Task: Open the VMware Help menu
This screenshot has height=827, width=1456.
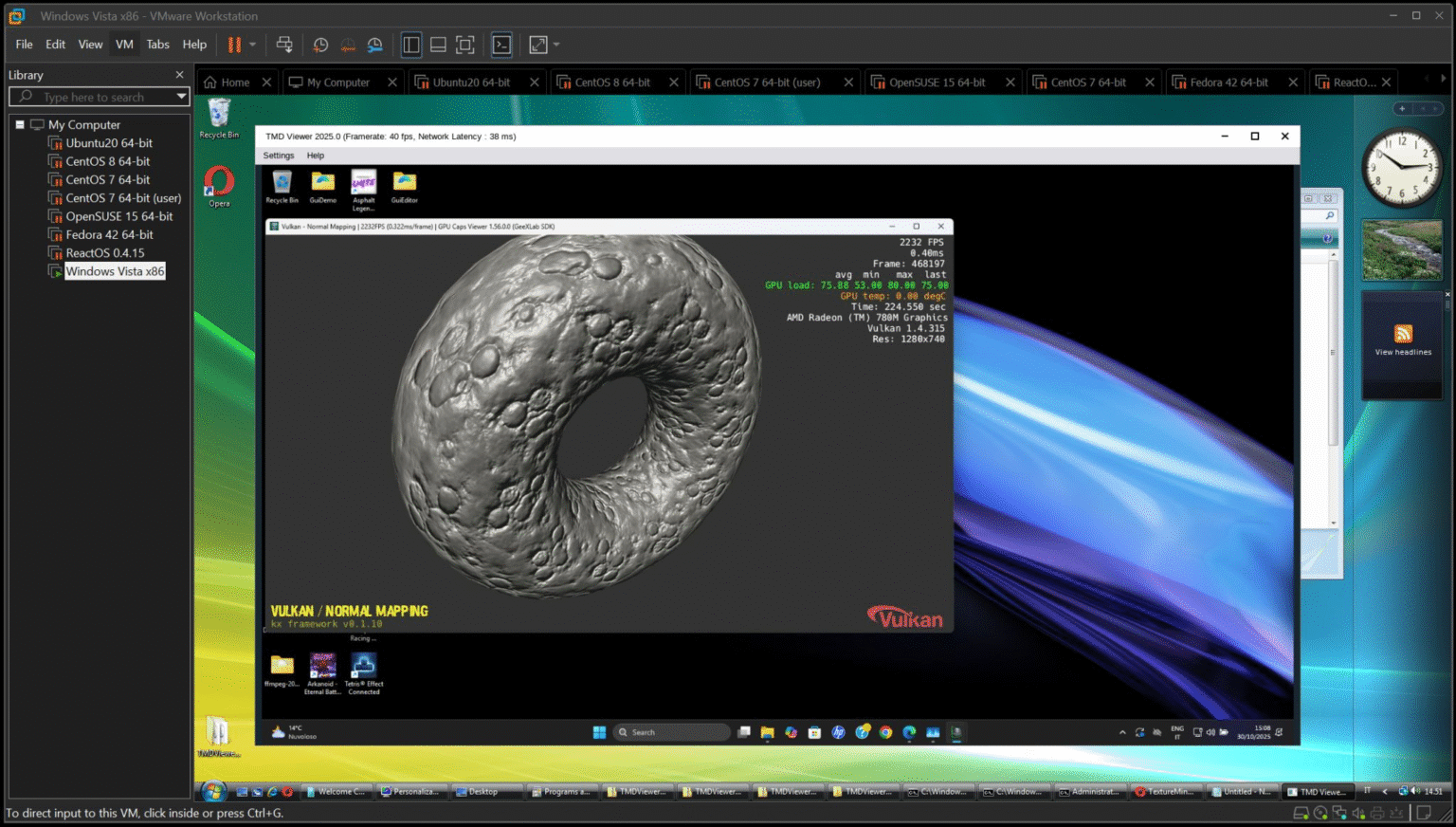Action: (x=194, y=45)
